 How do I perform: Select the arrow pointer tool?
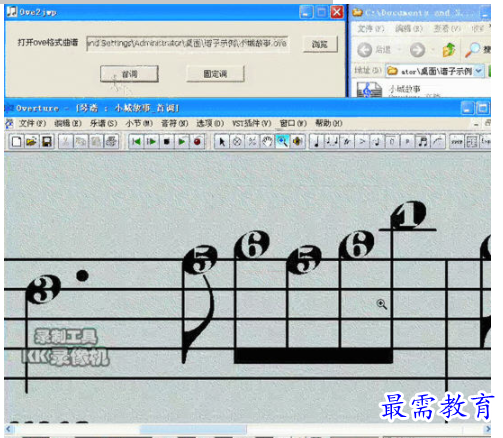(x=222, y=142)
